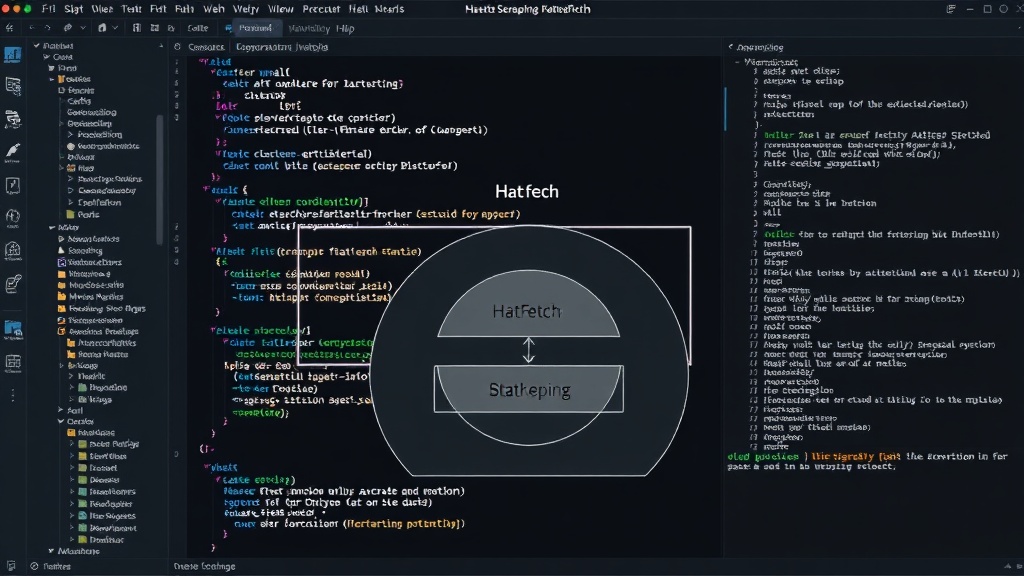Click the forward arrow in the toolbar
The width and height of the screenshot is (1024, 576).
47,28
